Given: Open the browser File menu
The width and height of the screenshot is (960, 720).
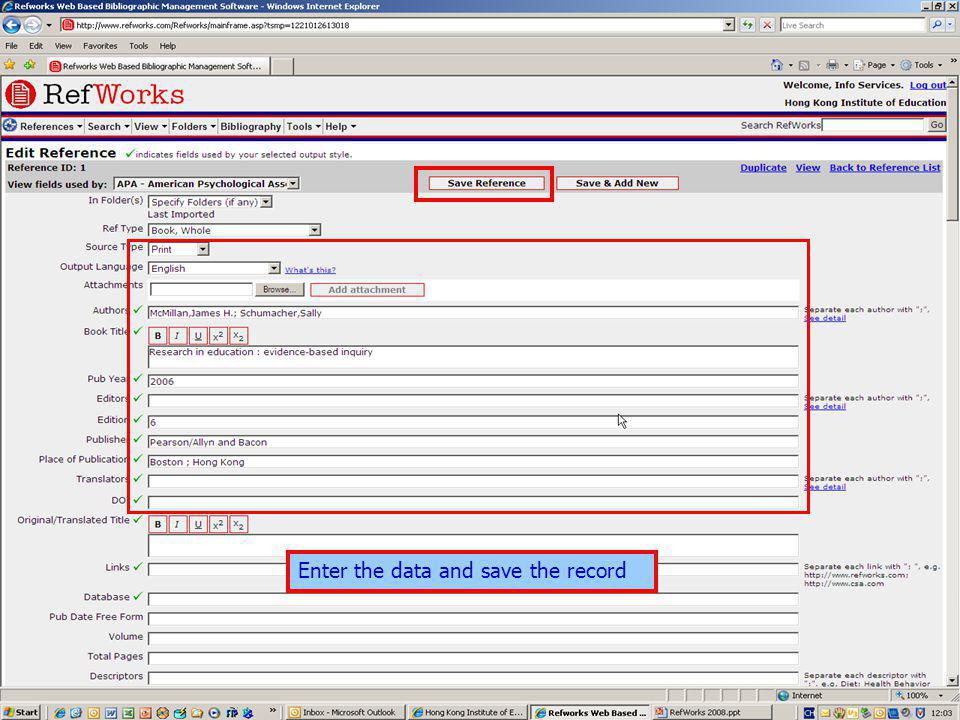Looking at the screenshot, I should point(11,46).
